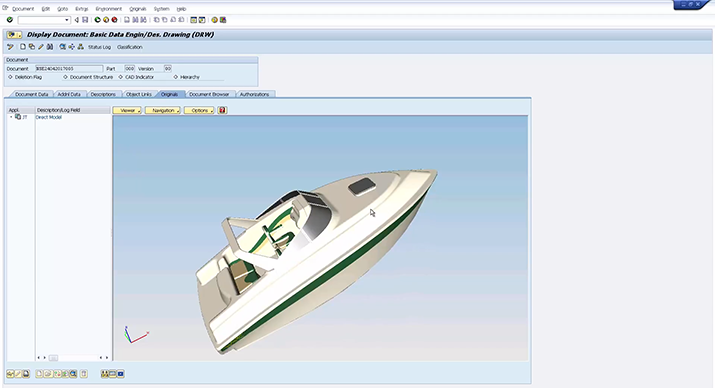Open the Options dropdown button
715x388 pixels.
tap(199, 110)
